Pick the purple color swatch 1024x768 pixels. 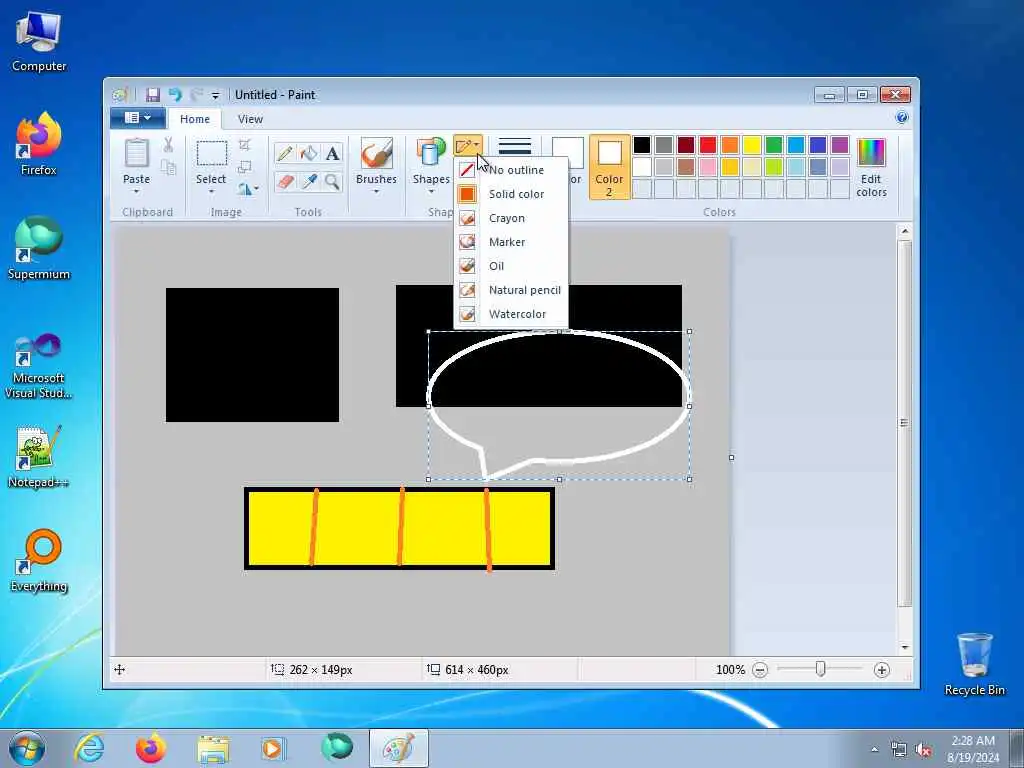[840, 145]
